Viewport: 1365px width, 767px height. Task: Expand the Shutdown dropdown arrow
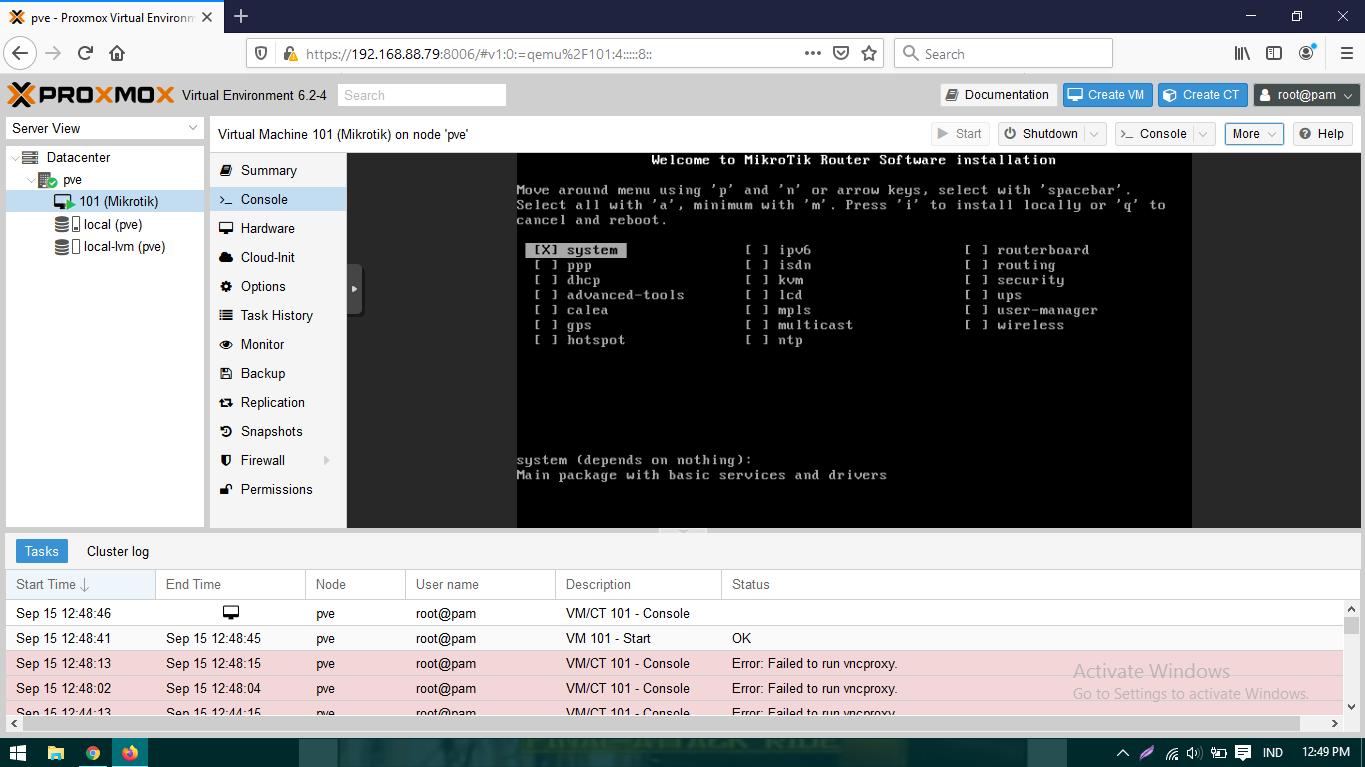point(1096,133)
